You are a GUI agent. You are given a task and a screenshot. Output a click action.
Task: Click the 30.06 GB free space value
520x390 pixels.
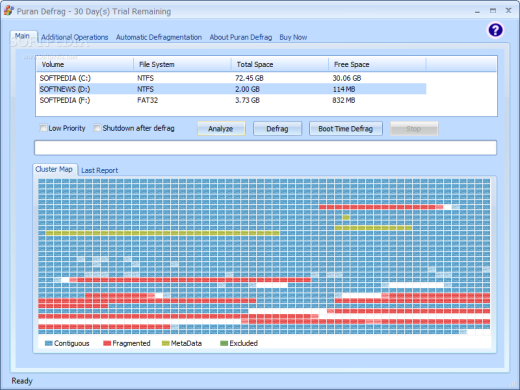point(347,78)
